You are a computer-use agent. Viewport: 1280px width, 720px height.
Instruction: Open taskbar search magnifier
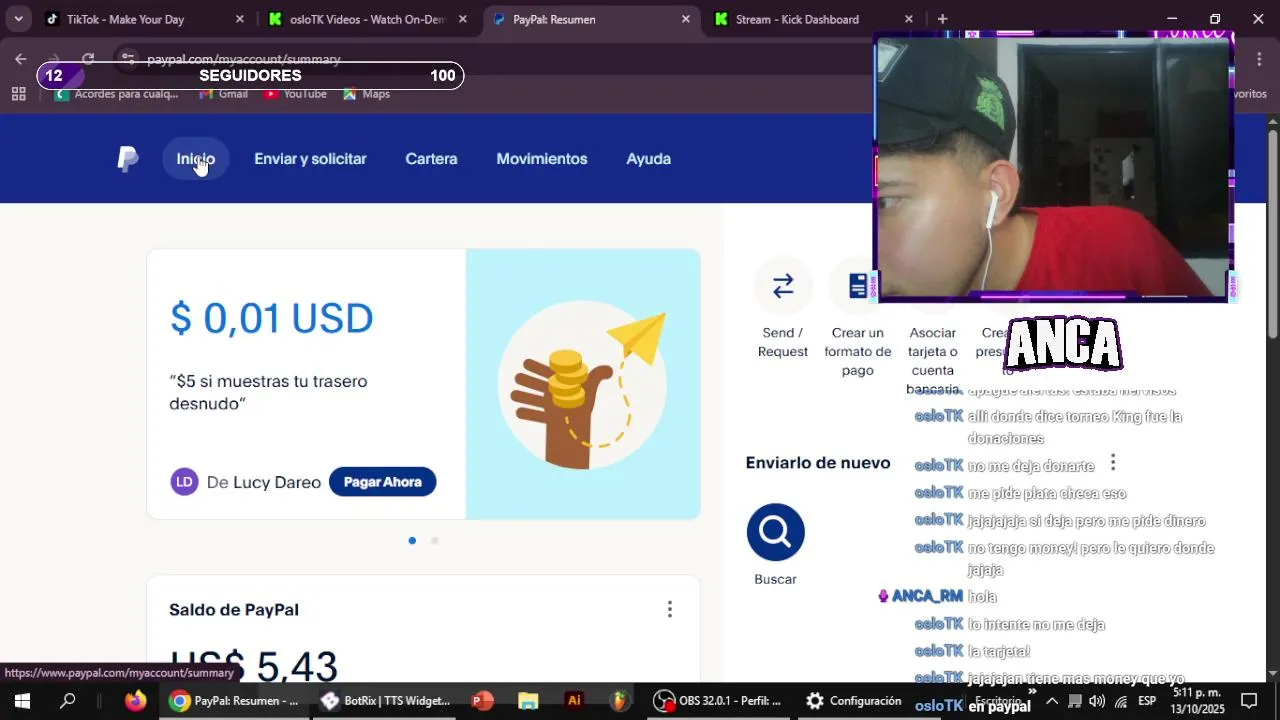(x=67, y=701)
